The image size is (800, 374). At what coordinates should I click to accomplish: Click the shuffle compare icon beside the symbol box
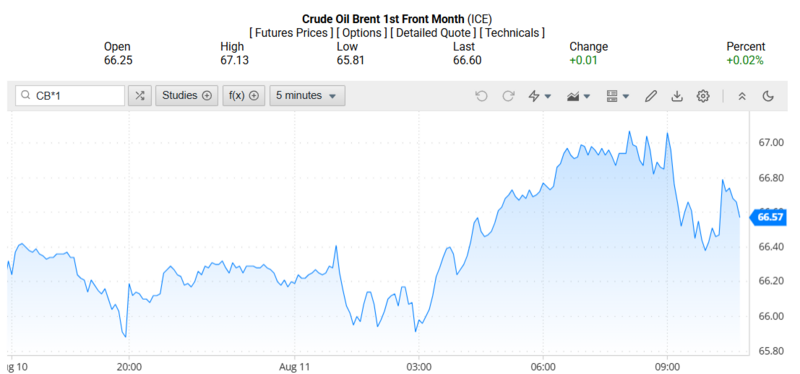(140, 95)
